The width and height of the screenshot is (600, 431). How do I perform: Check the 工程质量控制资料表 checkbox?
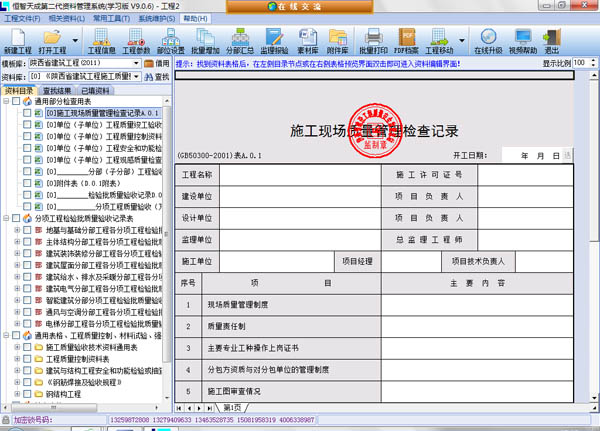pyautogui.click(x=27, y=359)
